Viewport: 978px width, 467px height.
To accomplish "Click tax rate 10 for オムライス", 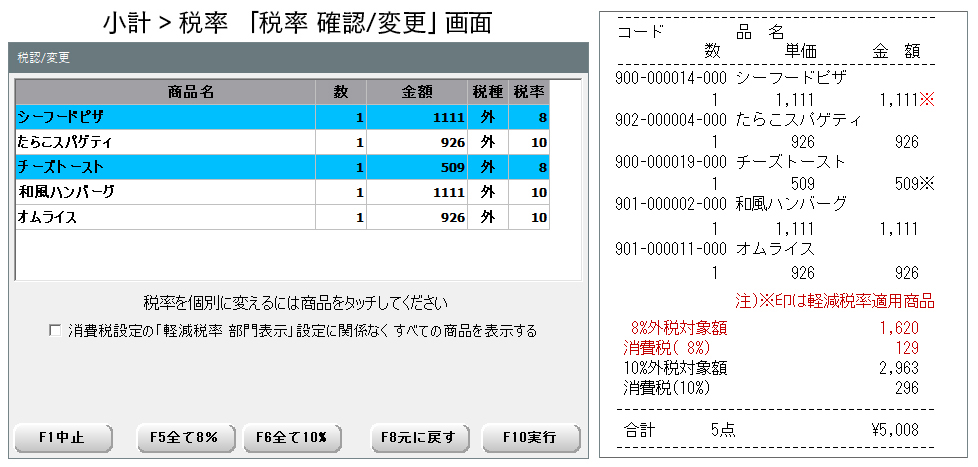I will click(529, 217).
